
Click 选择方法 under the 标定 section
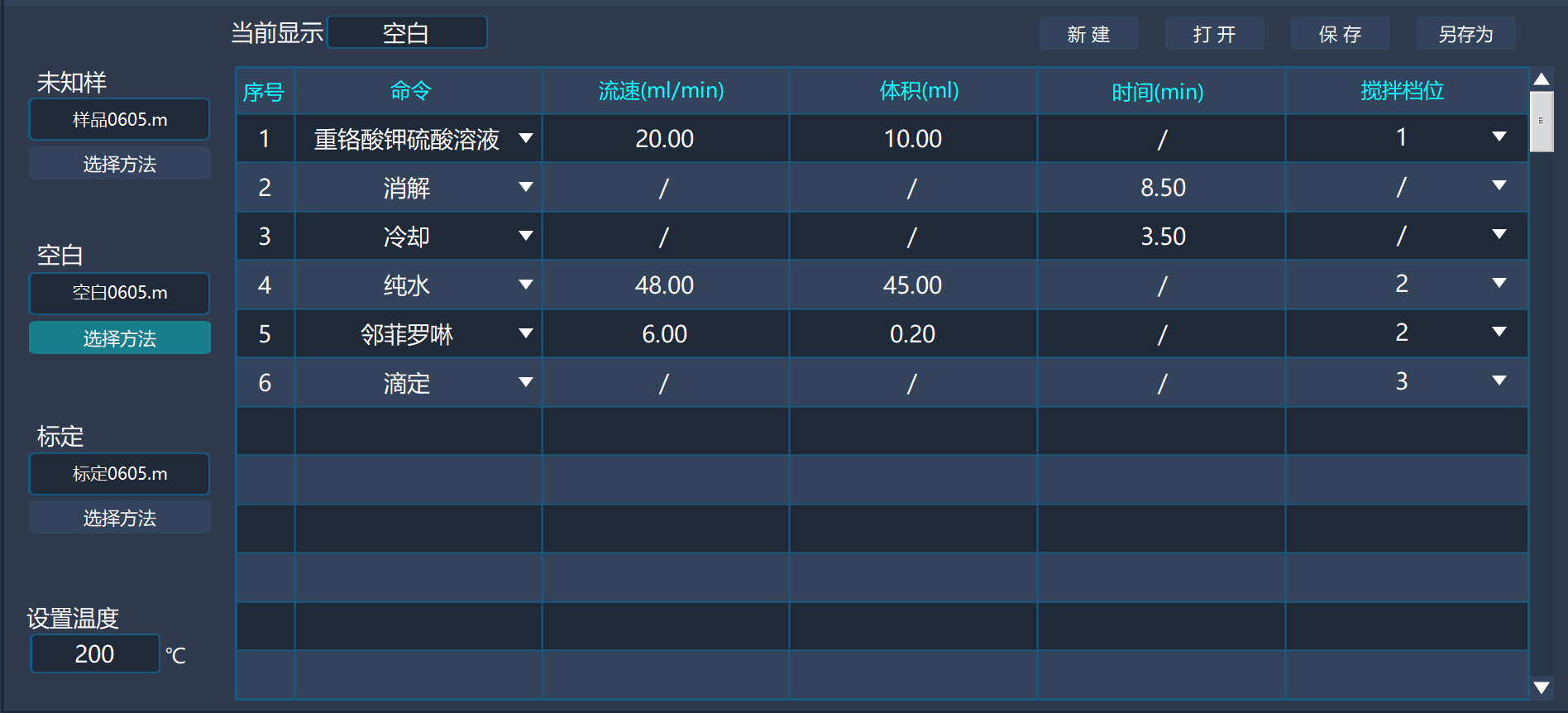pos(119,517)
